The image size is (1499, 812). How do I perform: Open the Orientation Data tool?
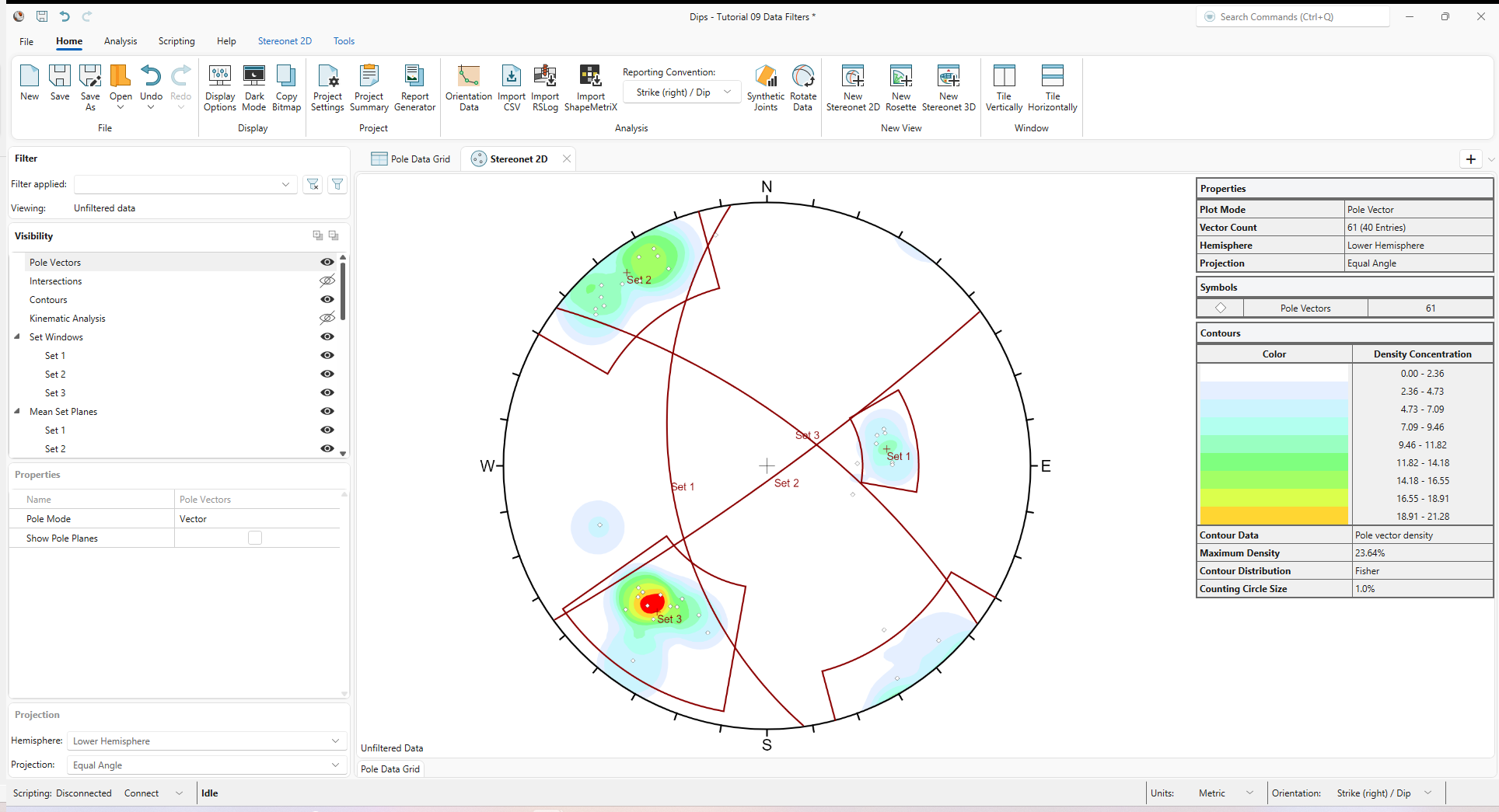(467, 87)
